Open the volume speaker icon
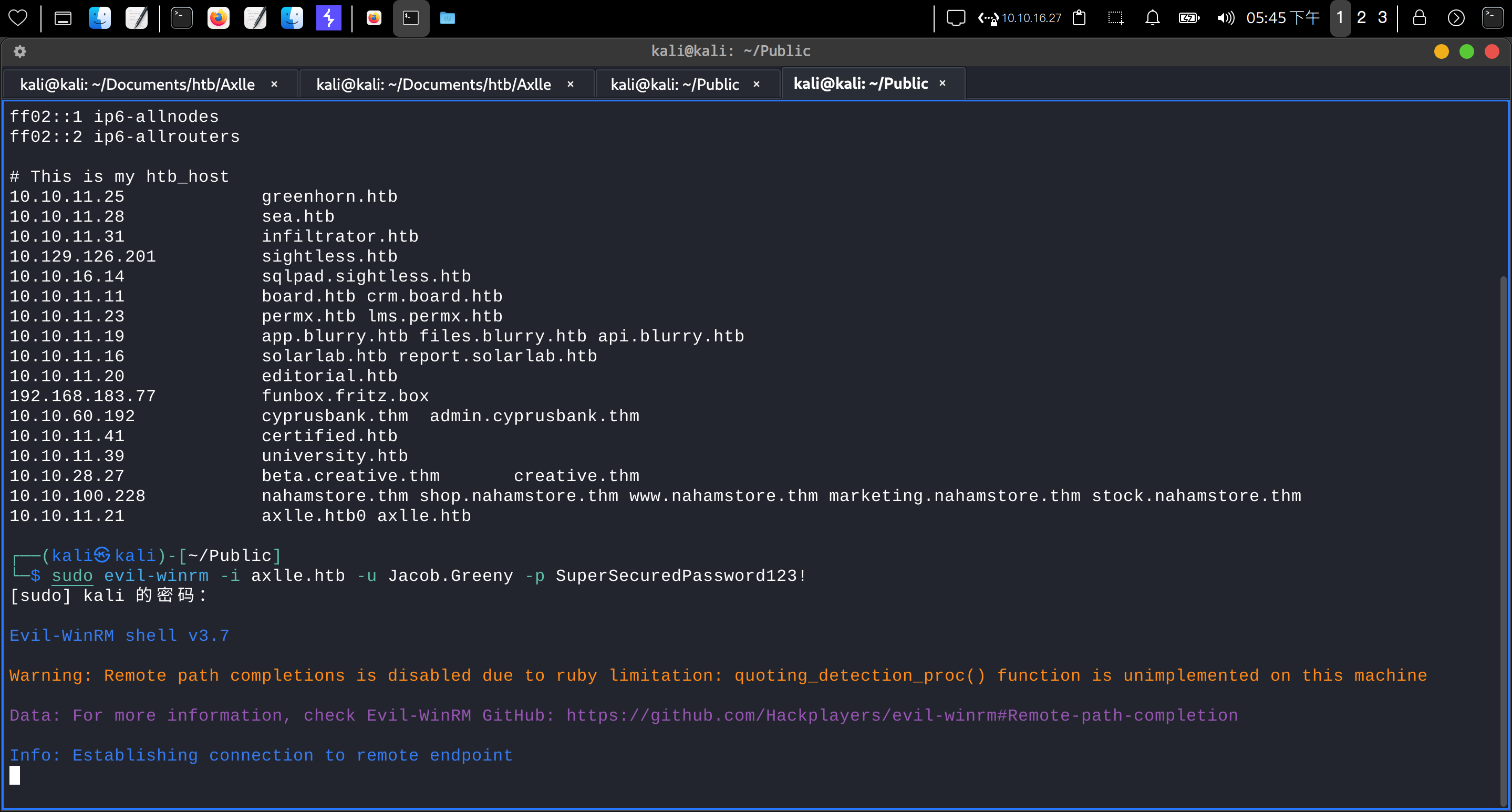This screenshot has width=1512, height=812. click(x=1226, y=18)
